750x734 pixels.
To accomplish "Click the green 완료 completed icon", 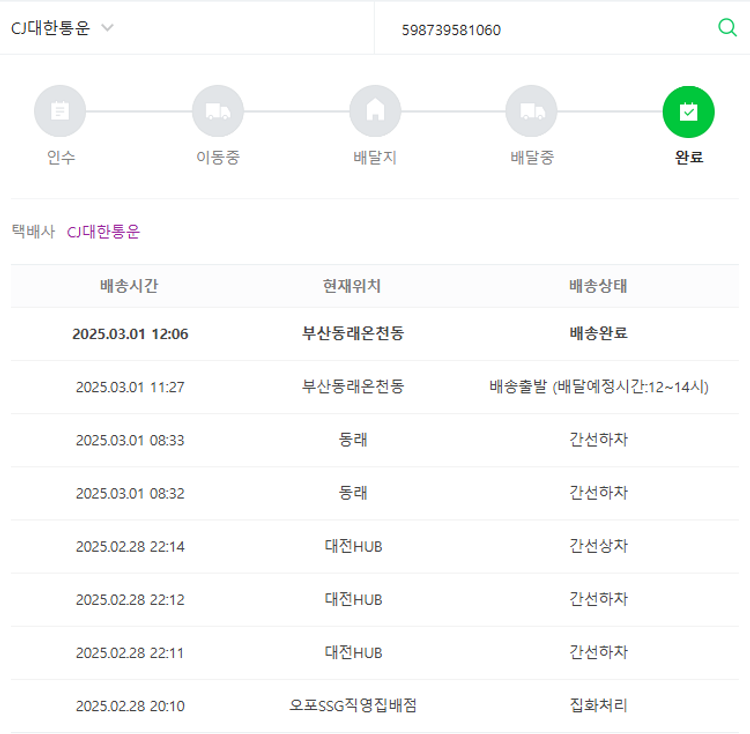I will point(688,111).
